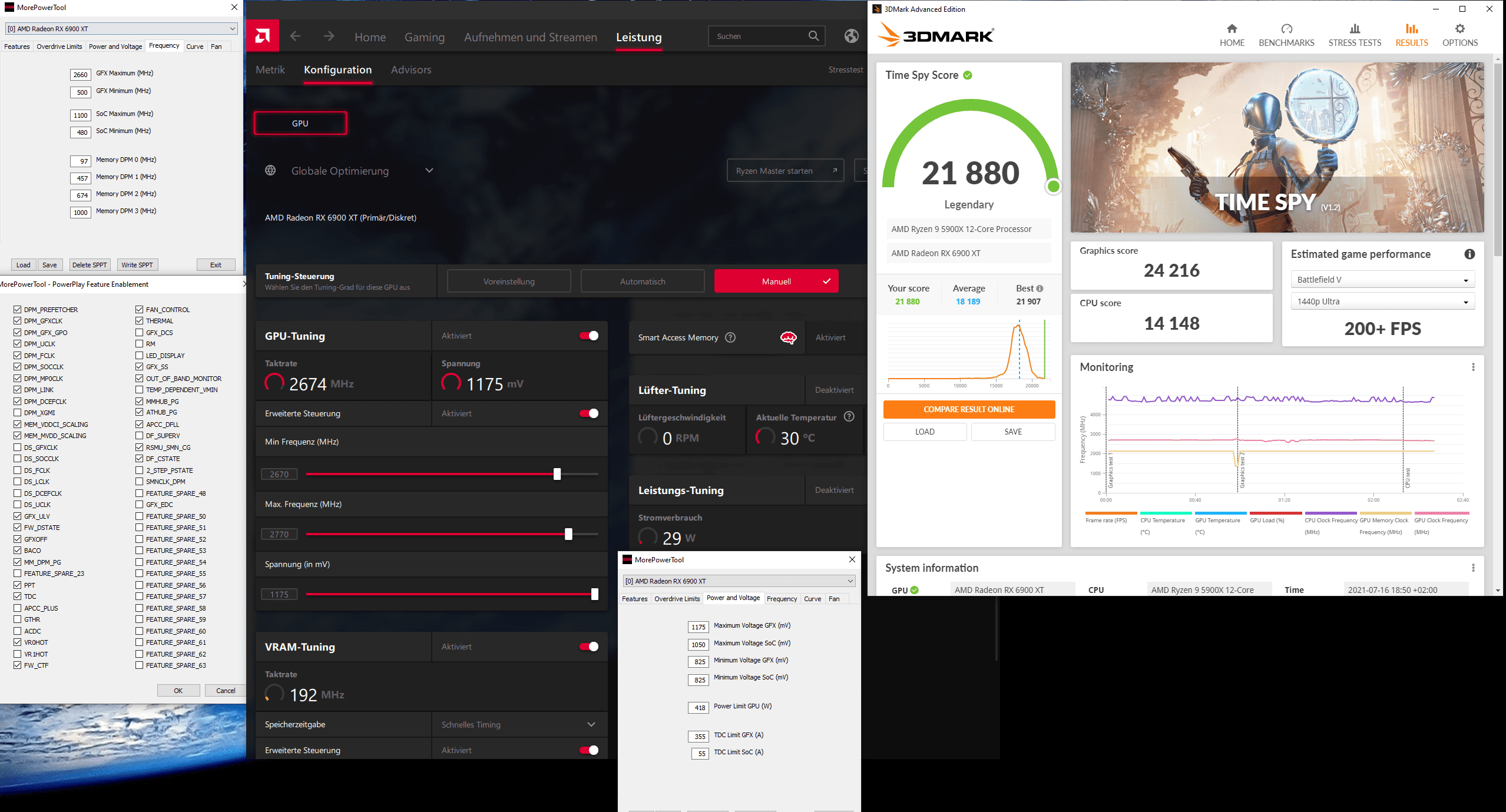Switch to the Metrik tab

tap(270, 69)
